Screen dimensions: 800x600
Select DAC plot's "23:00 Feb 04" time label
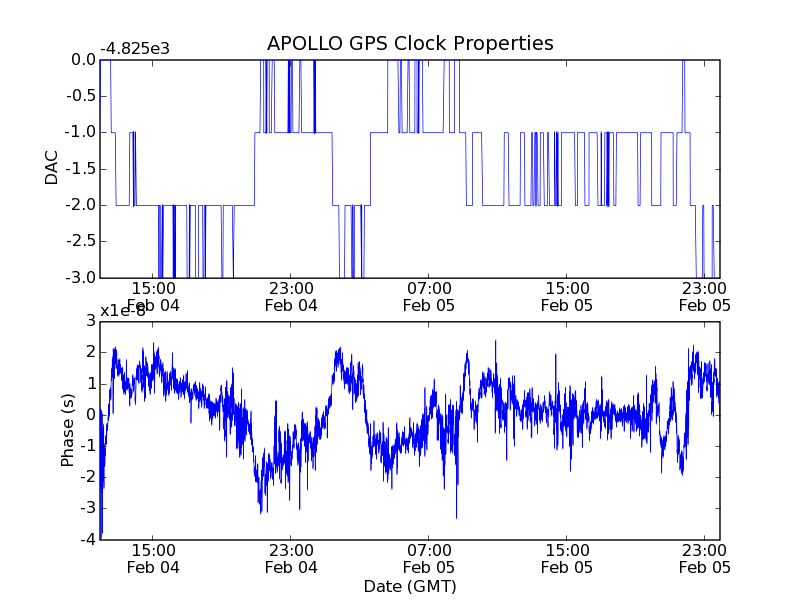(x=291, y=297)
